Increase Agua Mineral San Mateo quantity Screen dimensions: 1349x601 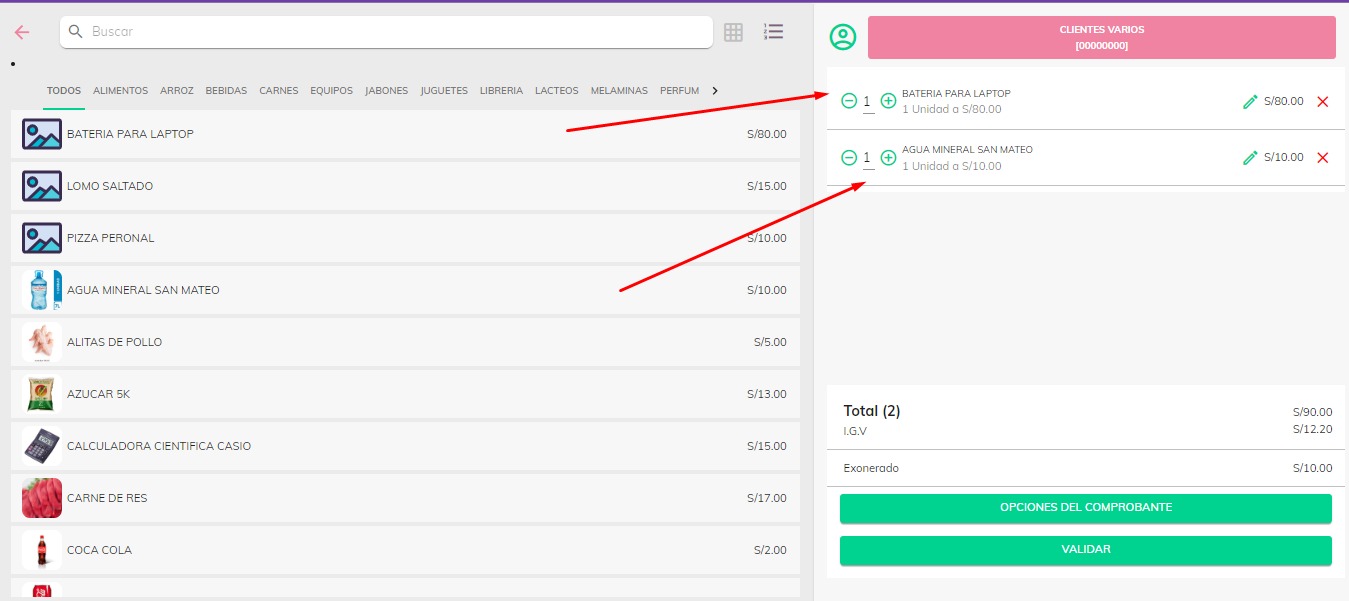pyautogui.click(x=888, y=157)
